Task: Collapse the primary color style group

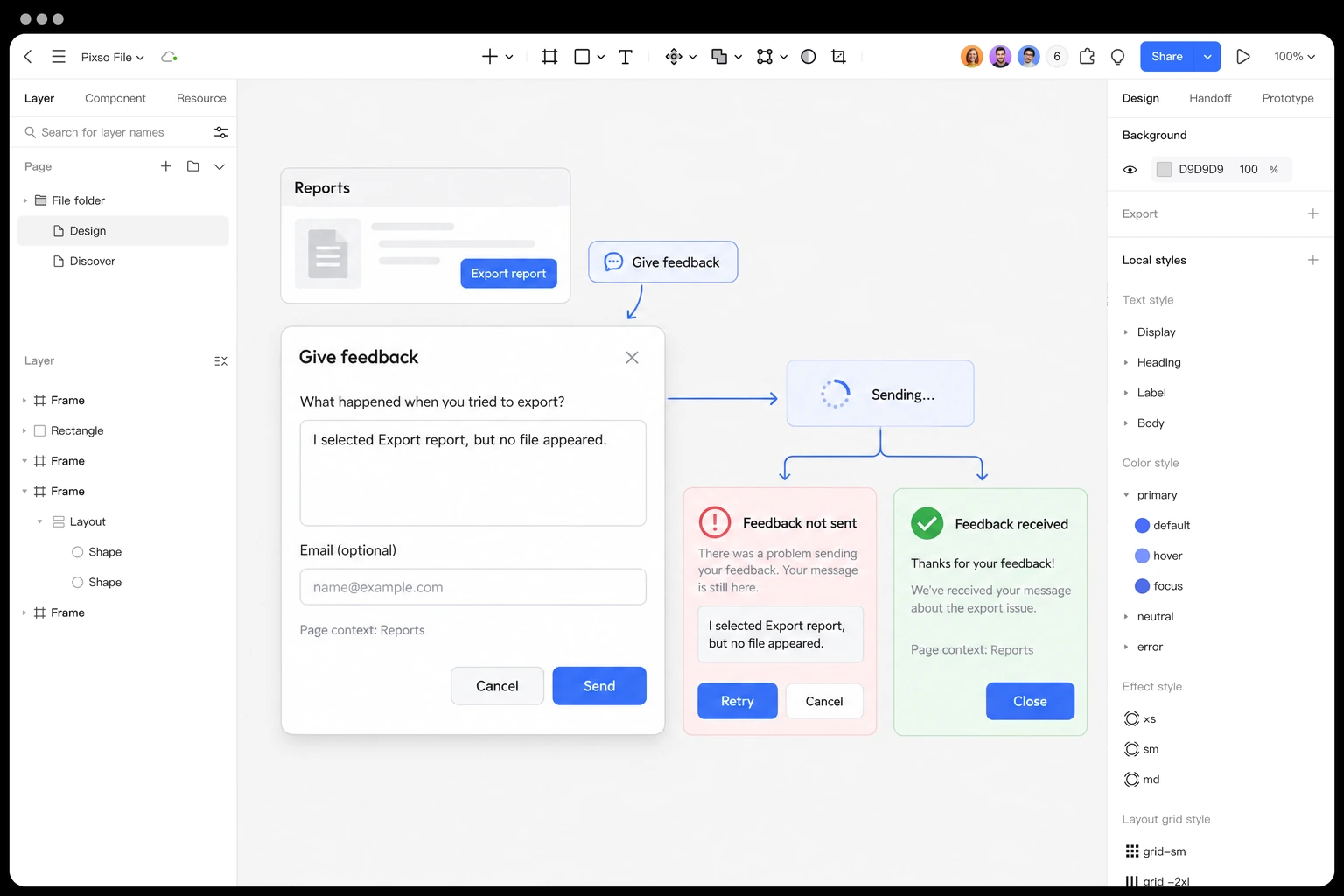Action: pos(1126,495)
